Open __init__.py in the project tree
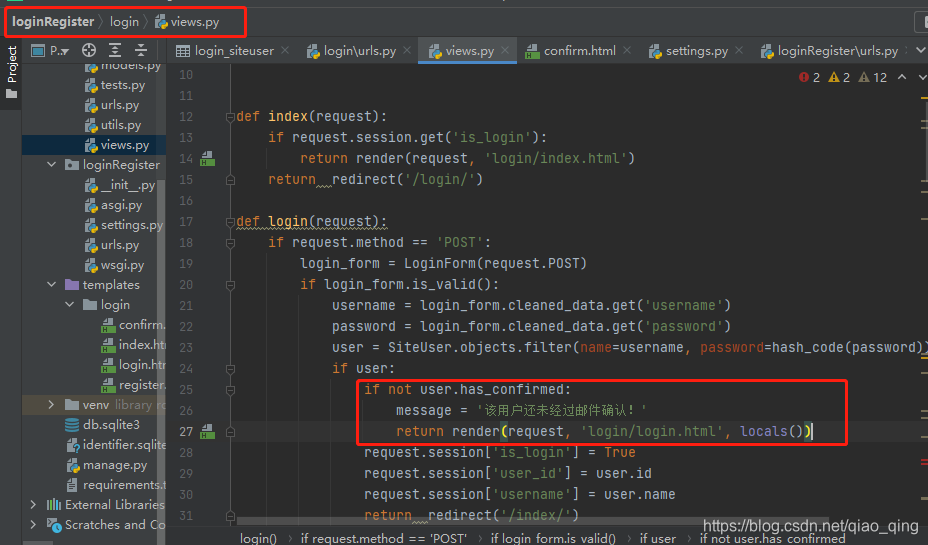 [120, 185]
